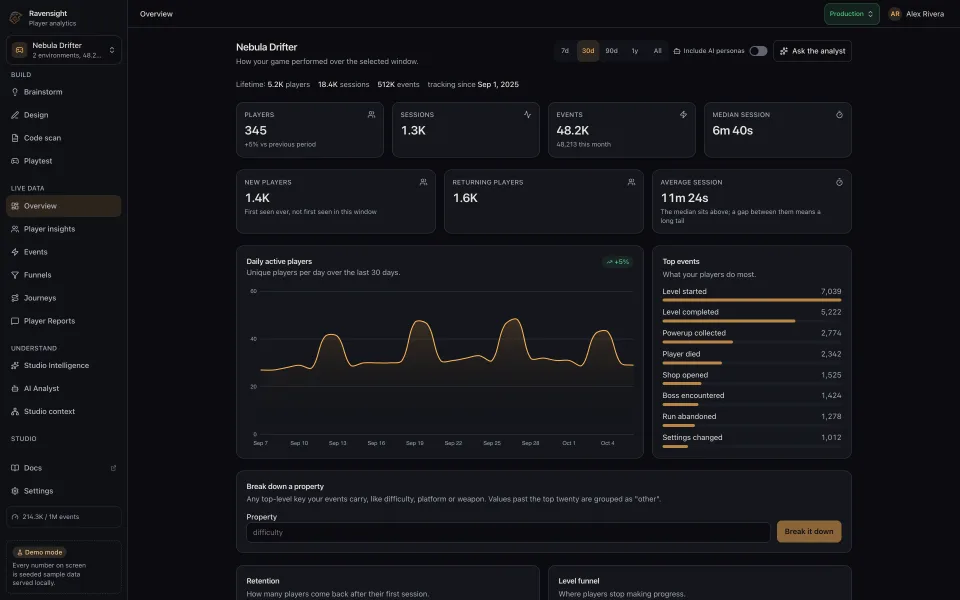
Task: Click the Powerup collected progress bar
Action: [752, 342]
